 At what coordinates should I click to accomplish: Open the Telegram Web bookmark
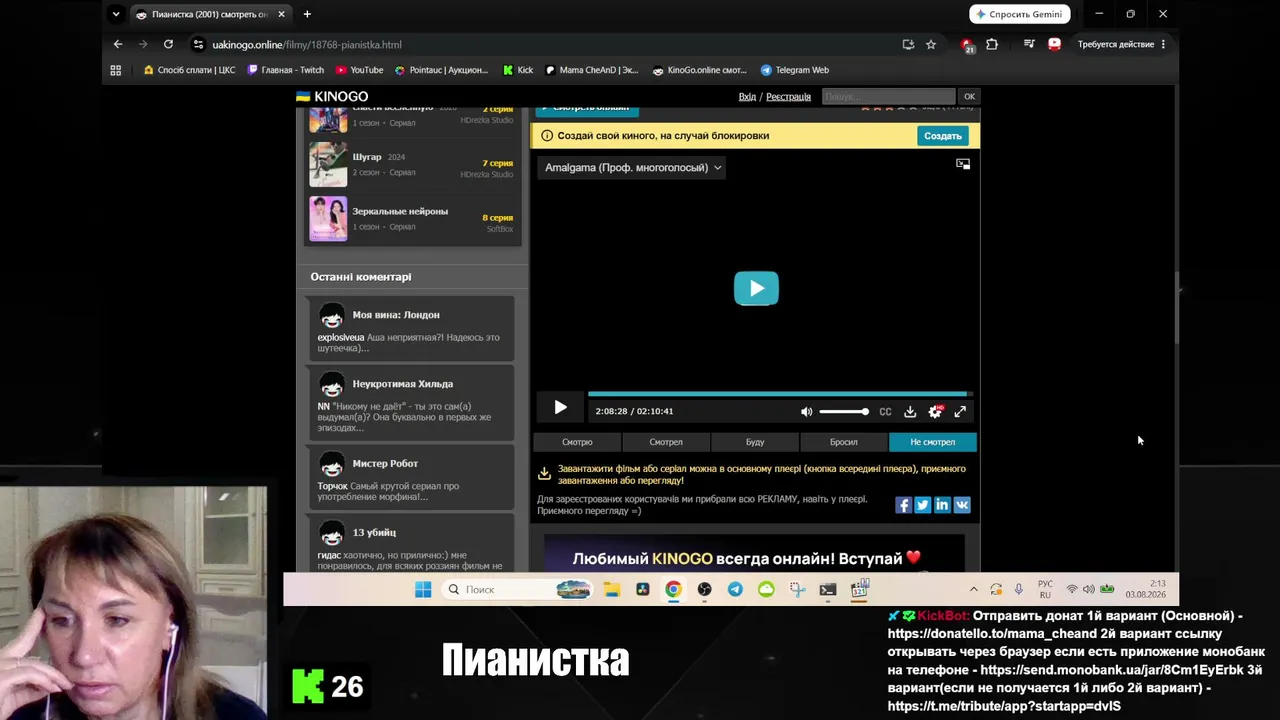coord(795,70)
